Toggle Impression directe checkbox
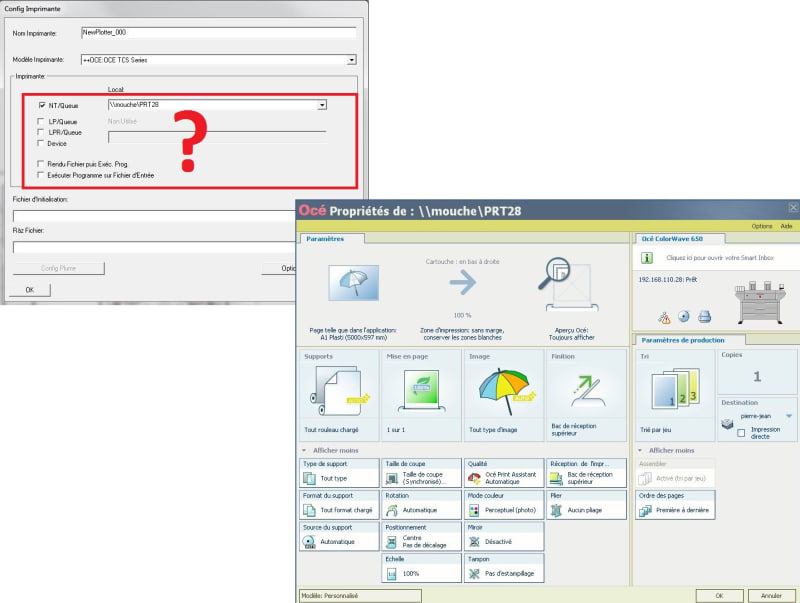 pos(741,433)
